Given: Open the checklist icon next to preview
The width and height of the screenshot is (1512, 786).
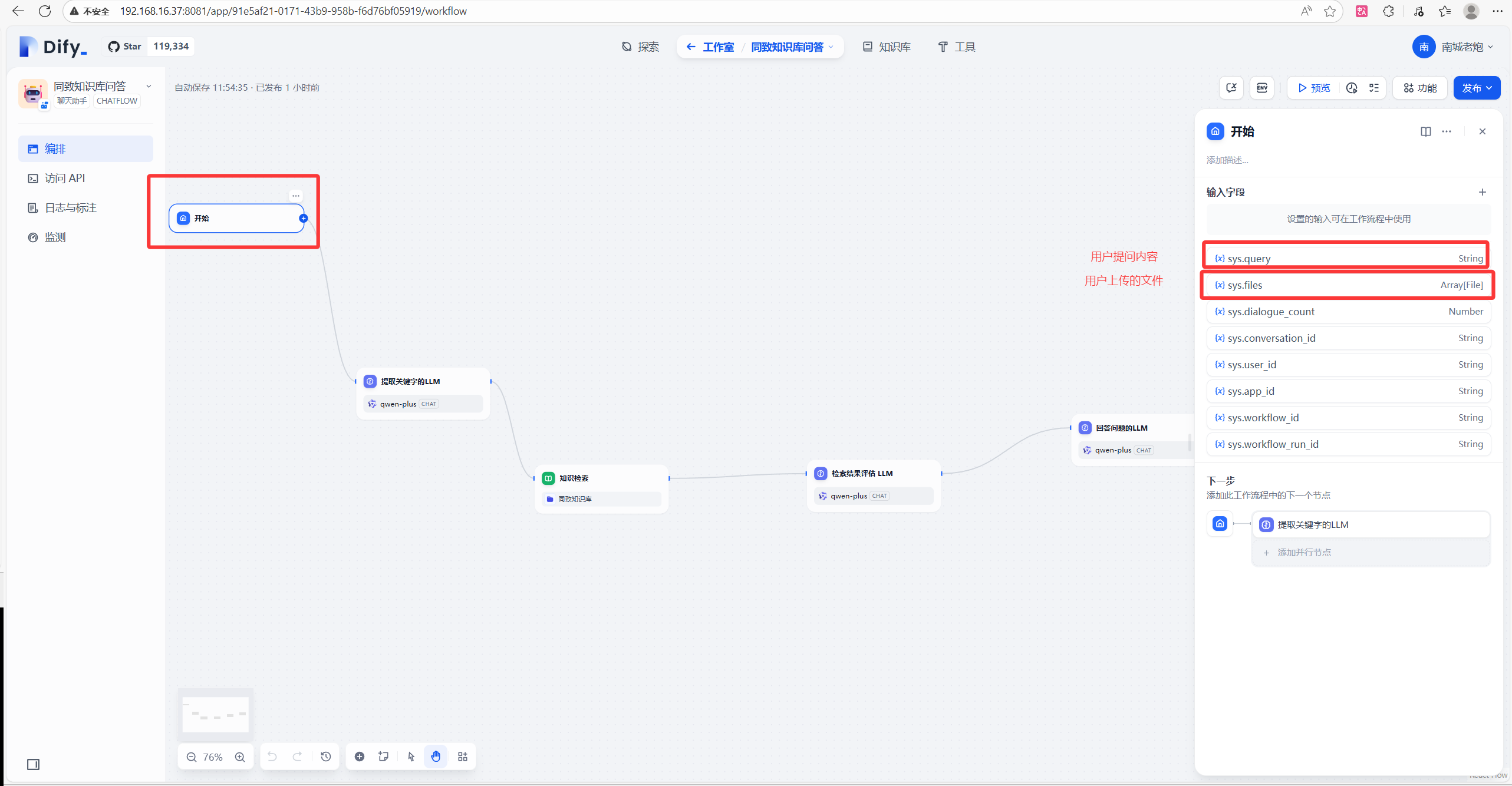Looking at the screenshot, I should tap(1375, 87).
